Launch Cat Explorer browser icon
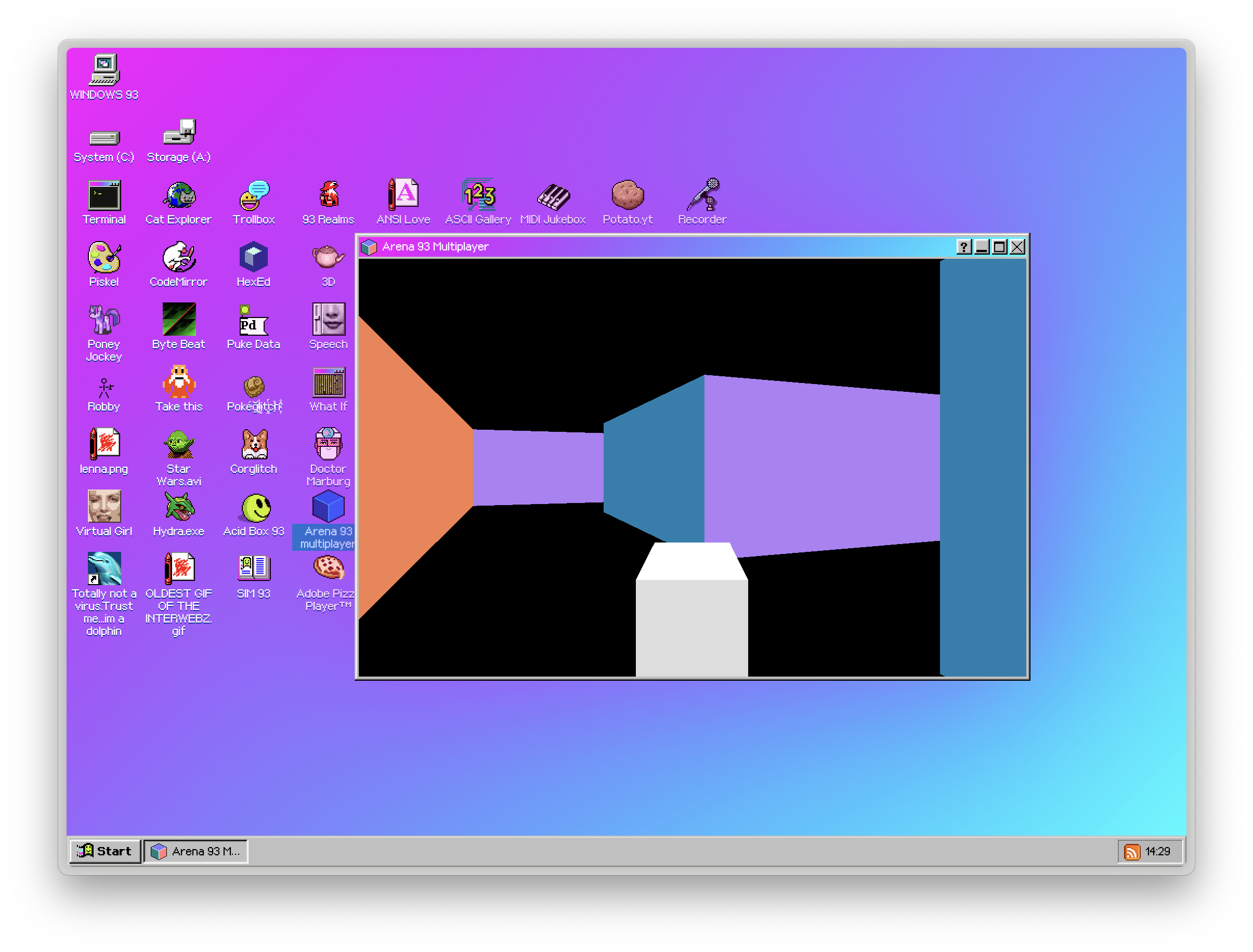Screen dimensions: 1253x952 179,196
